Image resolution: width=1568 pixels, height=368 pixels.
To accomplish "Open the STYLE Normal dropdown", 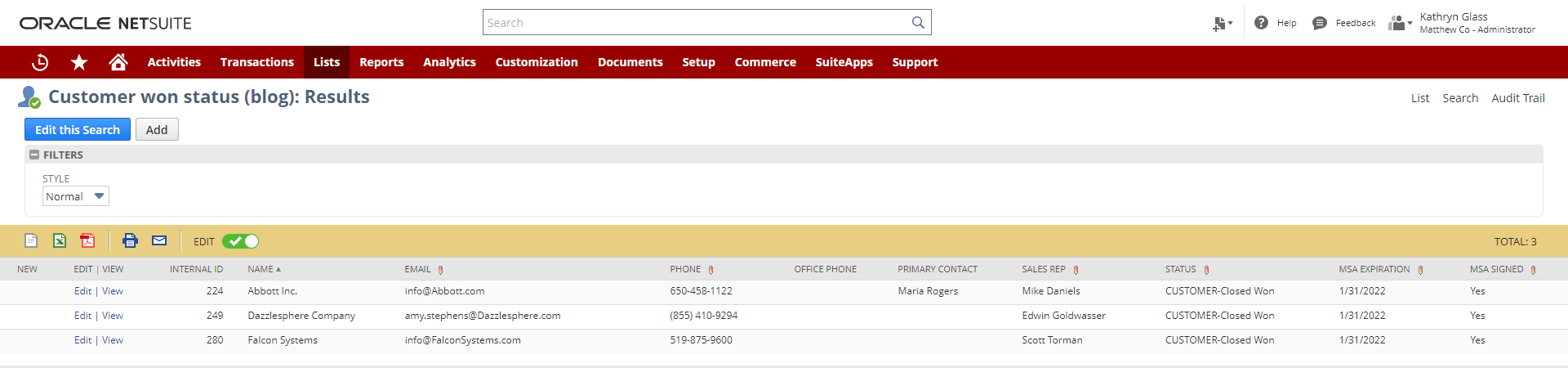I will (75, 196).
